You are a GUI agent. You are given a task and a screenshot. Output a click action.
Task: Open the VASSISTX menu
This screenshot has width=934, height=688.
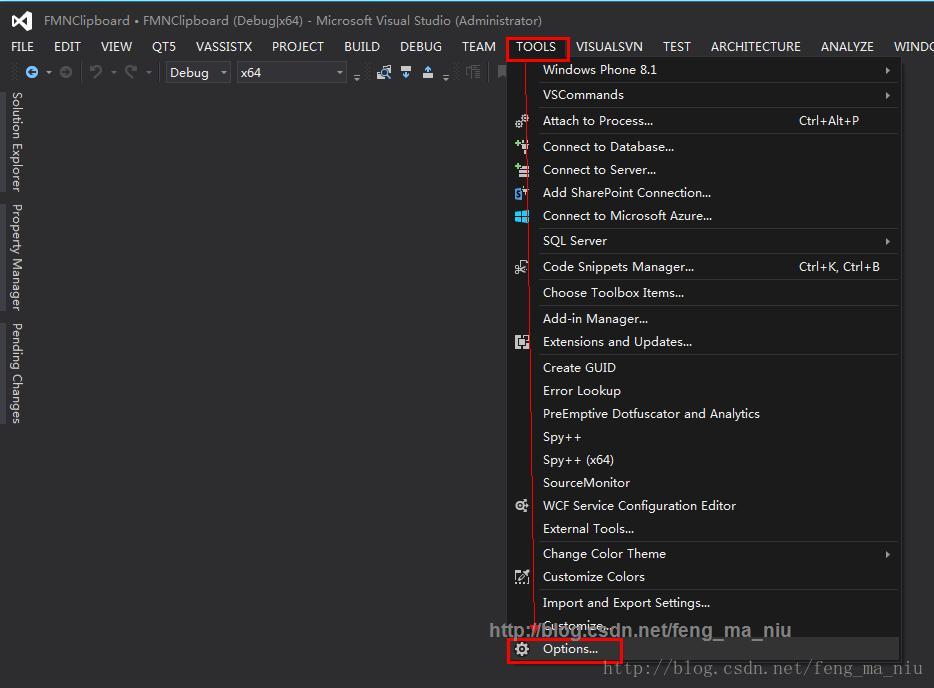pyautogui.click(x=224, y=46)
